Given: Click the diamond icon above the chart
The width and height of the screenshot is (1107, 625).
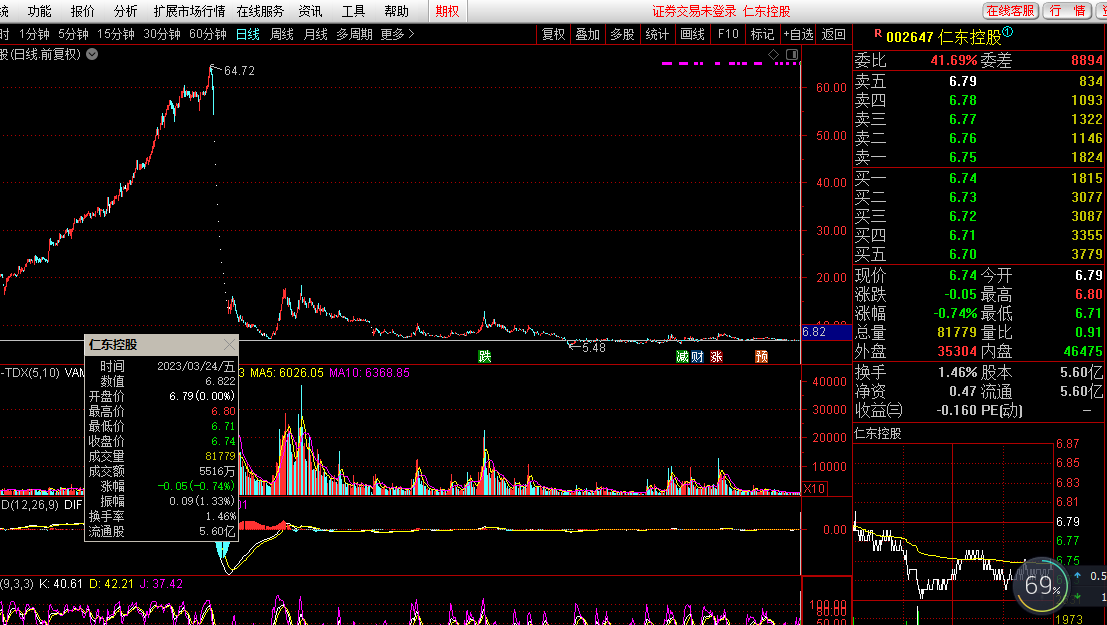Looking at the screenshot, I should point(773,54).
